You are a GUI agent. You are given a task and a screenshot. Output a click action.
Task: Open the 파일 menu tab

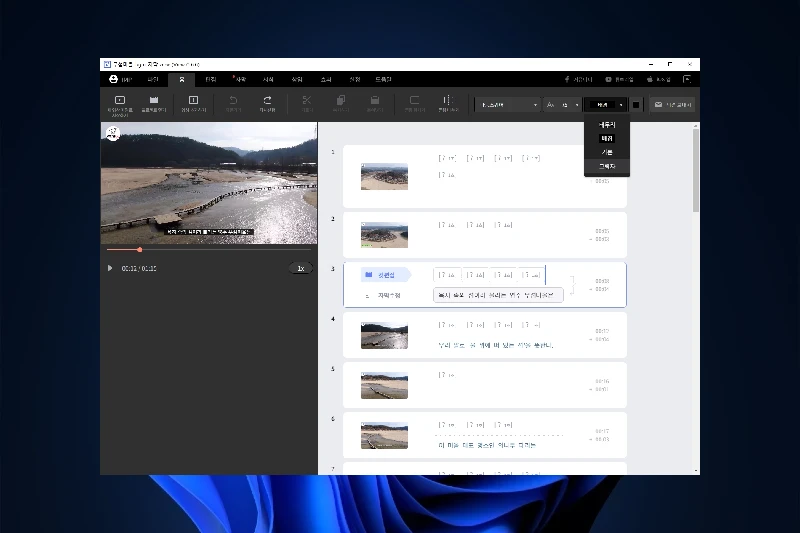(153, 78)
